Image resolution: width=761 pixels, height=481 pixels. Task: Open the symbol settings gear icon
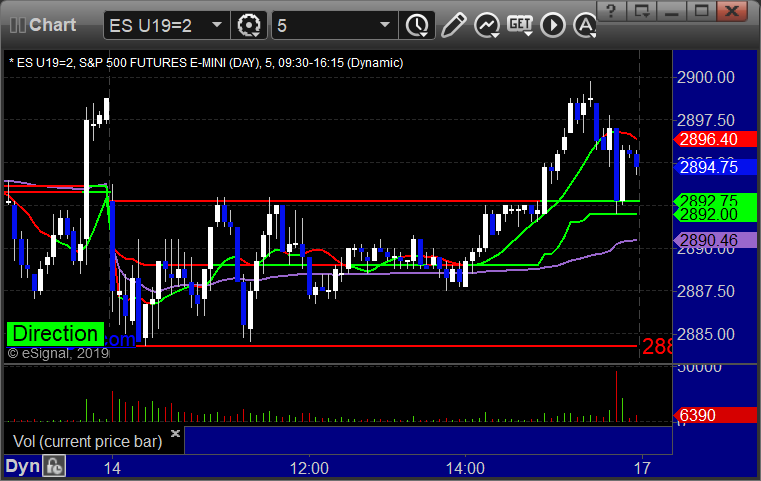coord(249,25)
